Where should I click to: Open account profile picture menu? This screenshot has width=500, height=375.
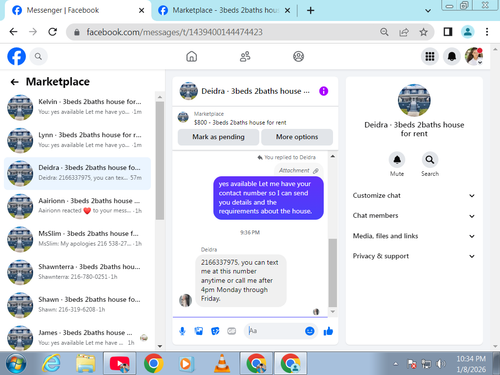pos(474,56)
